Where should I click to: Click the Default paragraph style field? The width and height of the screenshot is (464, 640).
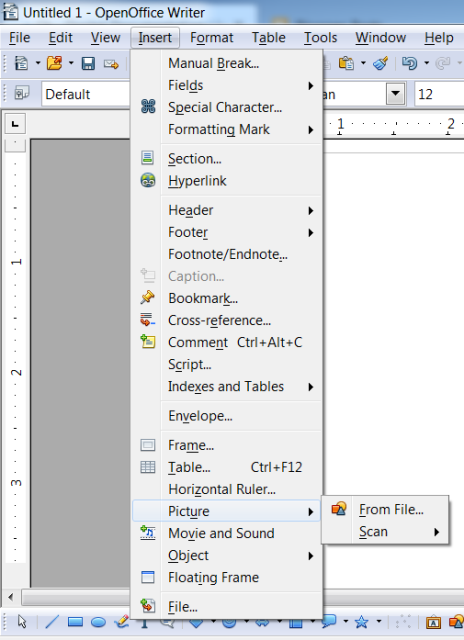tap(87, 94)
